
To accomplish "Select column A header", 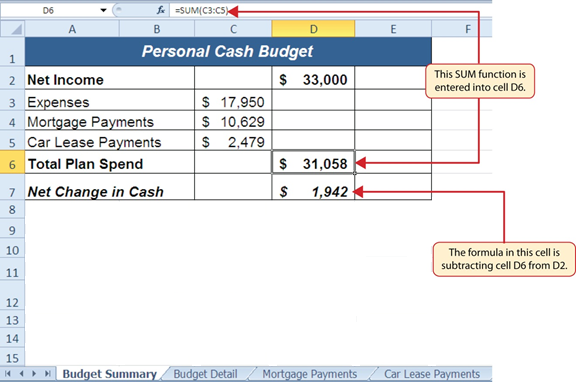I will coord(72,29).
